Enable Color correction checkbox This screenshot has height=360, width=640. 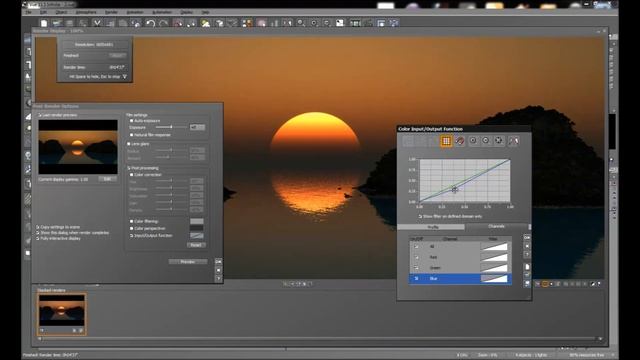(131, 175)
